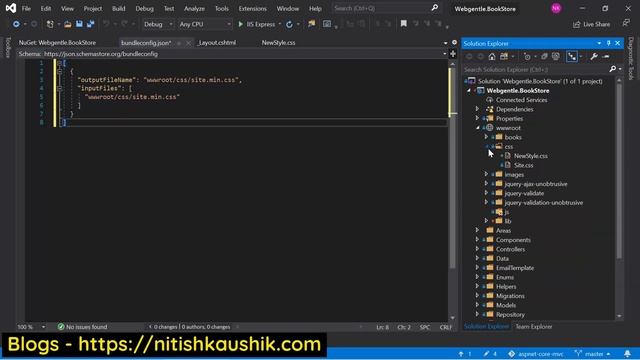Screen dimensions: 640x360
Task: Switch to the _Layout.cshtml tab
Action: pyautogui.click(x=217, y=42)
